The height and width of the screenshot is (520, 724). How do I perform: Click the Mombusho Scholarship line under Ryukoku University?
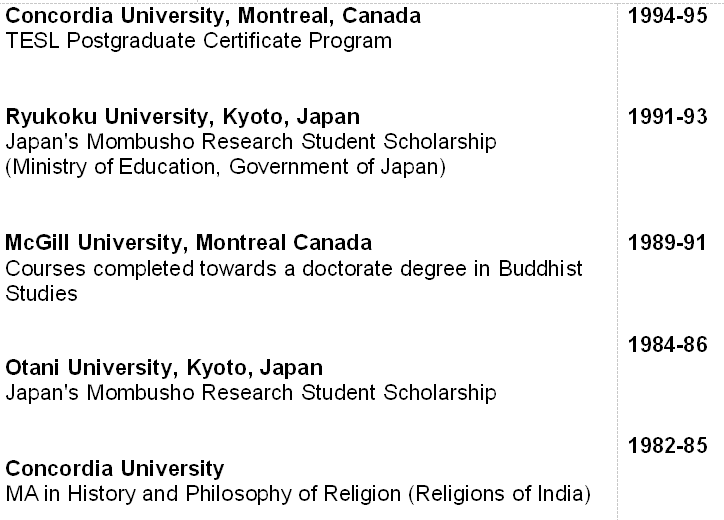(x=250, y=142)
